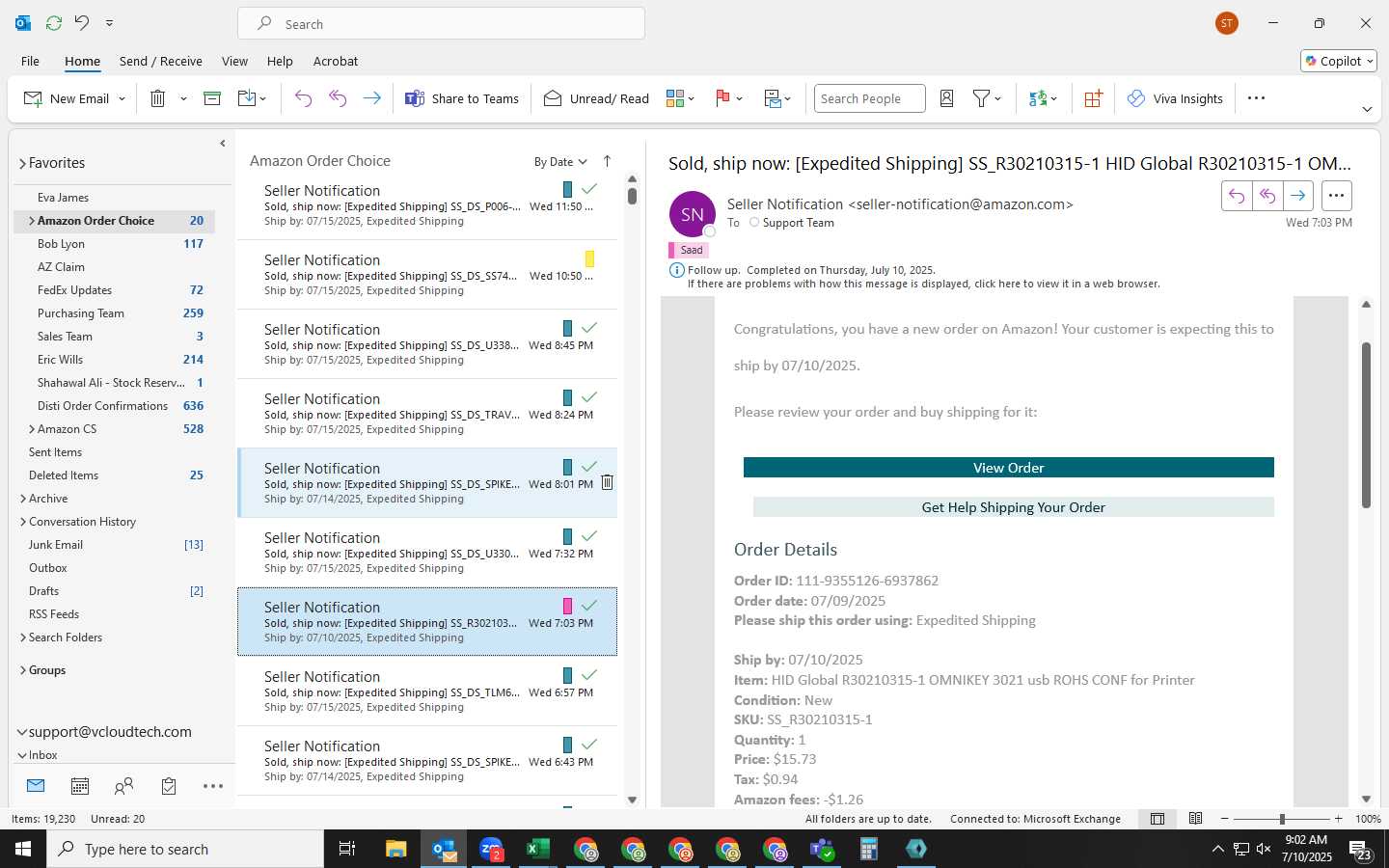
Task: Click the View Order button
Action: [1009, 468]
